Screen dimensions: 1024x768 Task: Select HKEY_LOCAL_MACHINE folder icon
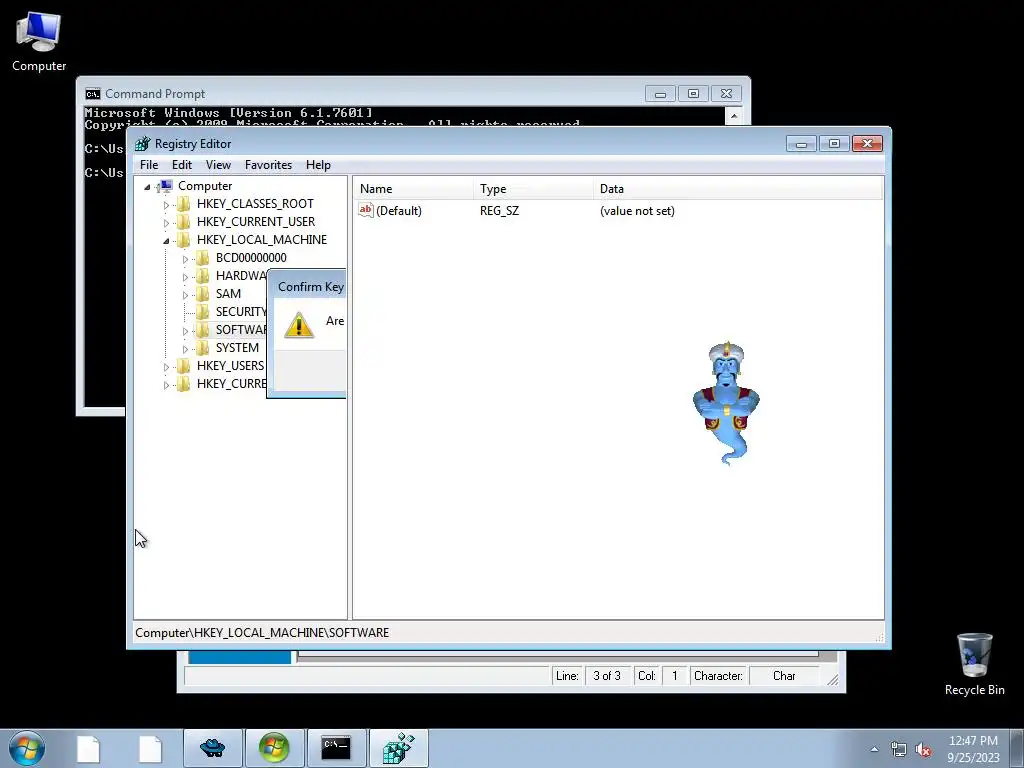(184, 240)
